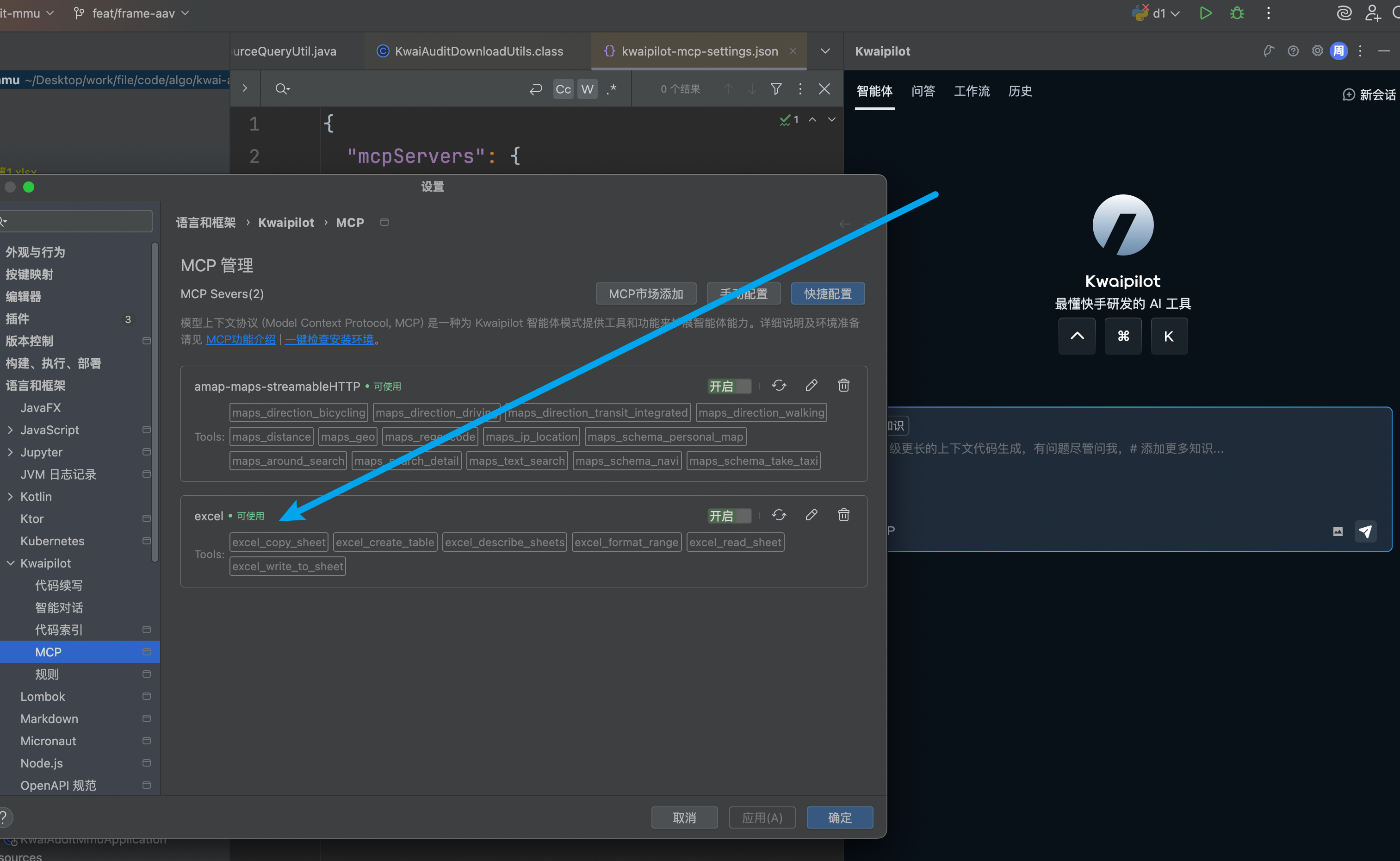Delete the excel MCP server

pyautogui.click(x=843, y=515)
